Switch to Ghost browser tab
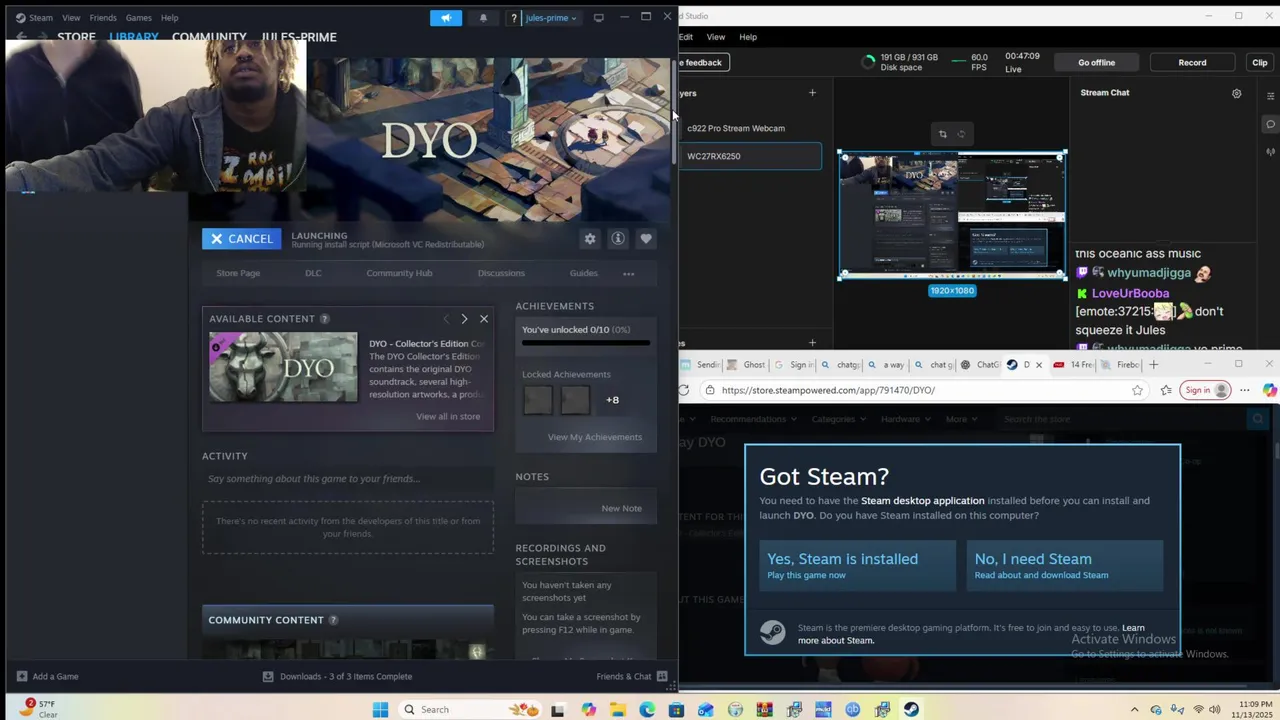Image resolution: width=1280 pixels, height=720 pixels. click(x=746, y=365)
